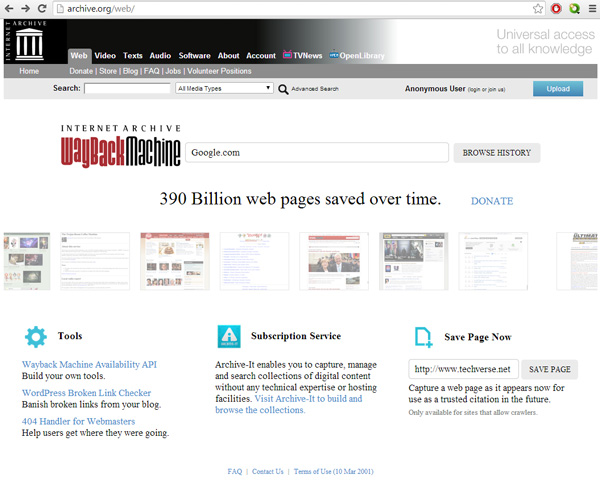Click the SAVE PAGE button
Screen dimensions: 600x485
549,369
